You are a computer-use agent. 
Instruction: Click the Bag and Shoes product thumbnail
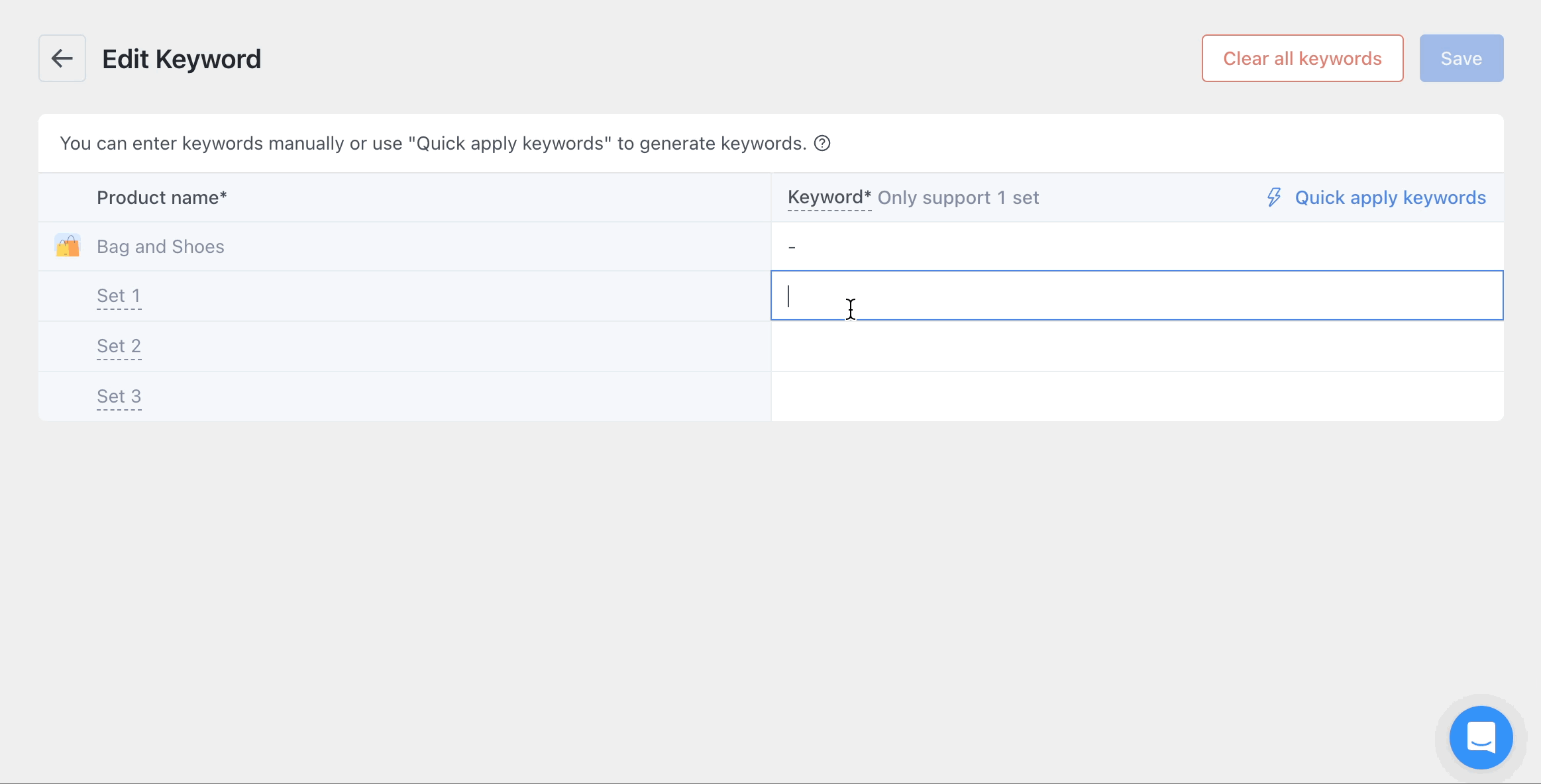pos(68,246)
